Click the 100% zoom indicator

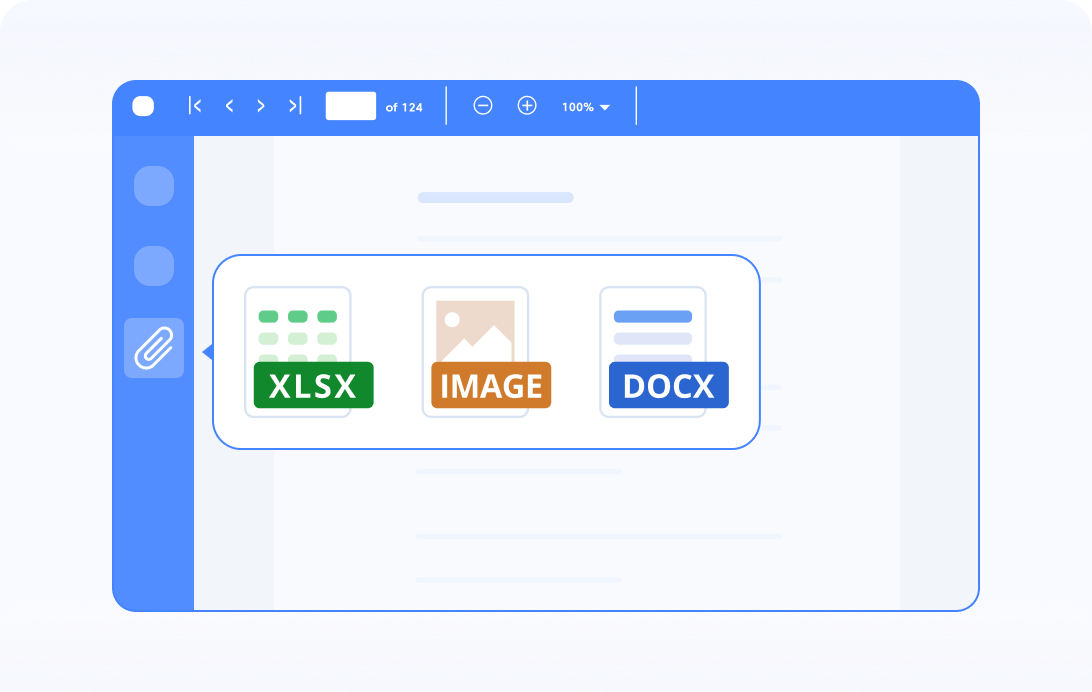tap(577, 106)
